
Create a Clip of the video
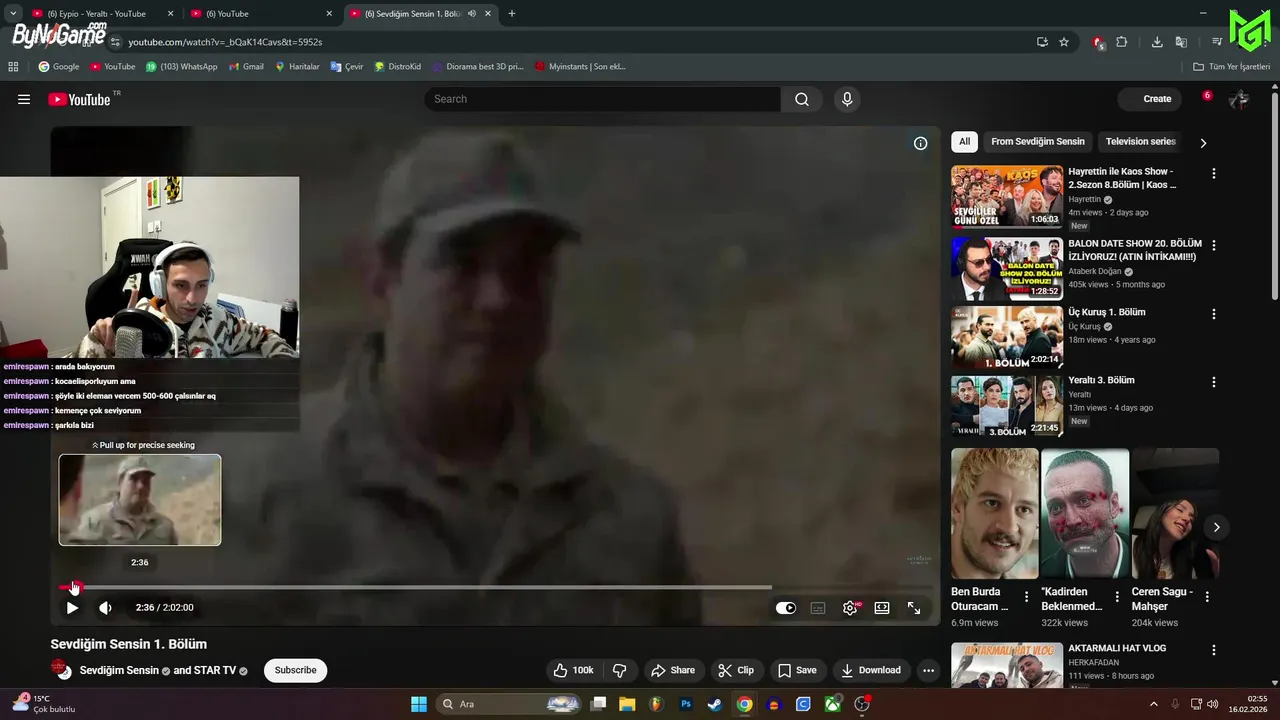[x=736, y=670]
